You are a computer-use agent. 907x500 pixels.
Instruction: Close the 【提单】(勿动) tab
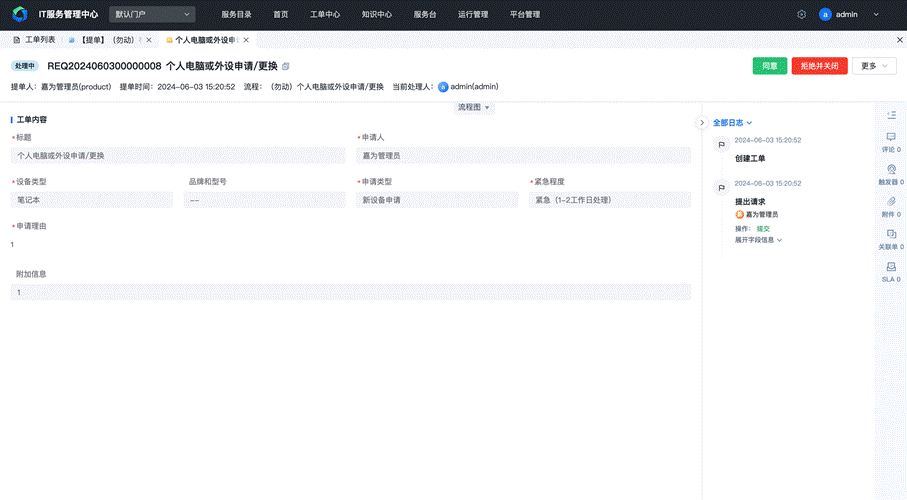coord(149,40)
